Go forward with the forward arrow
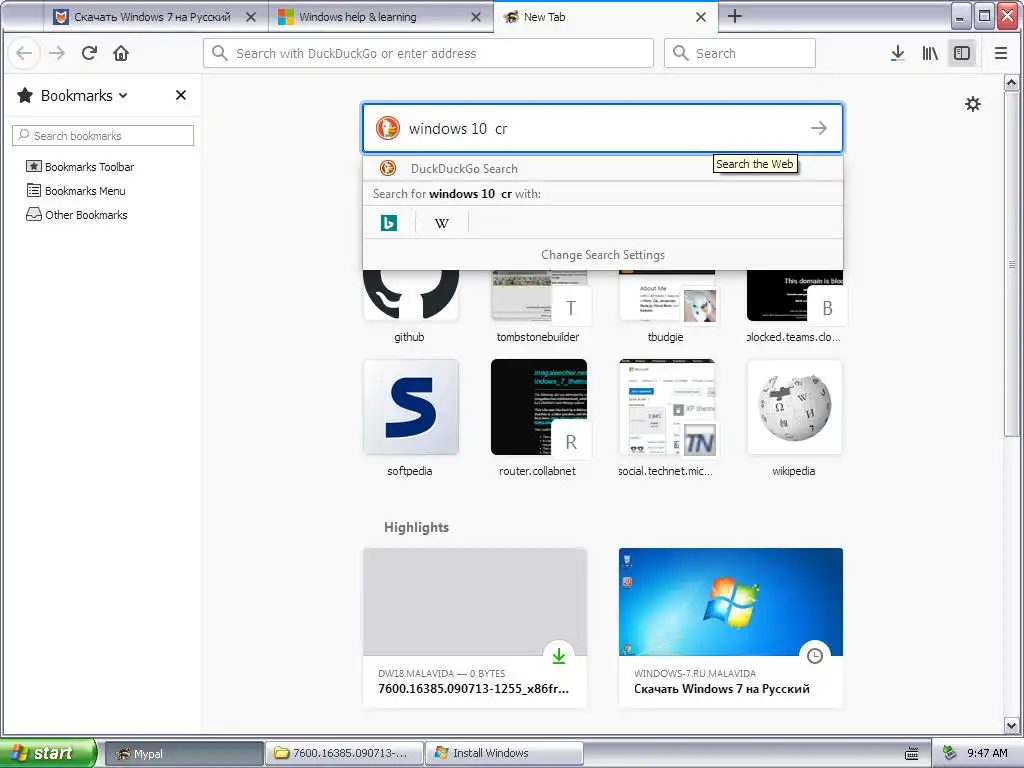 tap(57, 54)
